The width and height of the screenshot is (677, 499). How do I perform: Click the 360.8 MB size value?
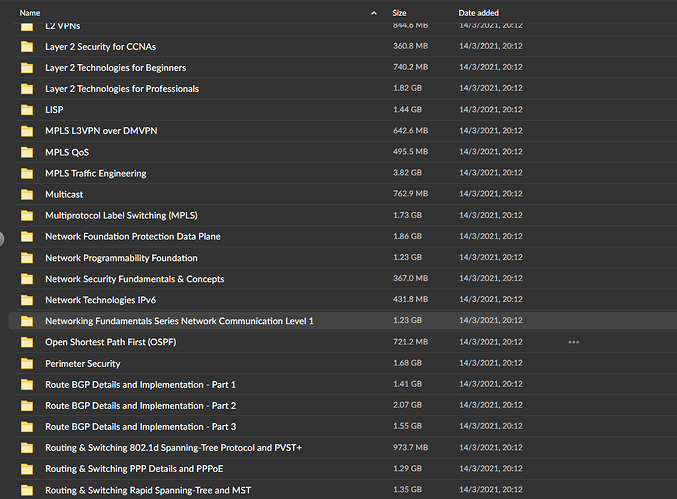coord(410,46)
